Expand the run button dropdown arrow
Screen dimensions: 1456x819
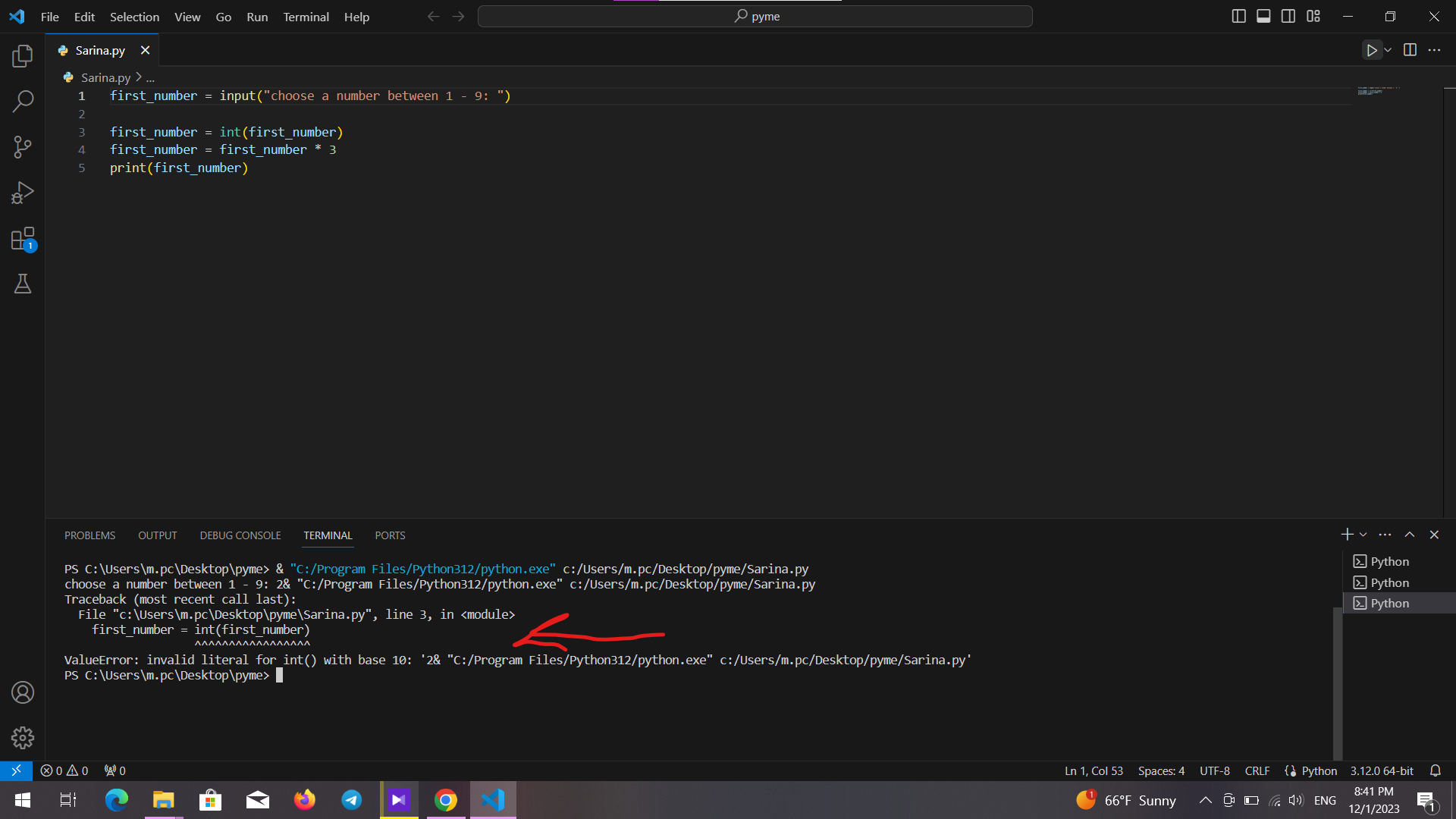(x=1388, y=50)
